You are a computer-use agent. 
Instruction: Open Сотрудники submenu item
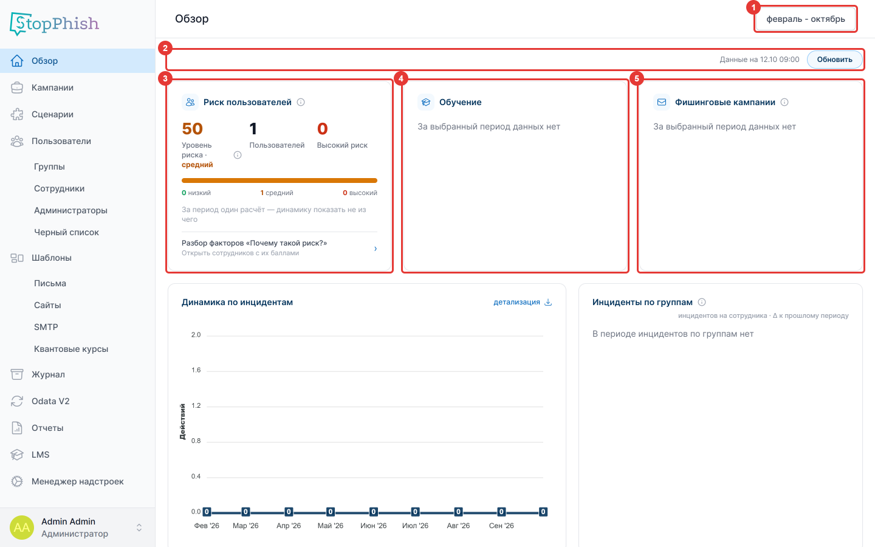tap(59, 188)
